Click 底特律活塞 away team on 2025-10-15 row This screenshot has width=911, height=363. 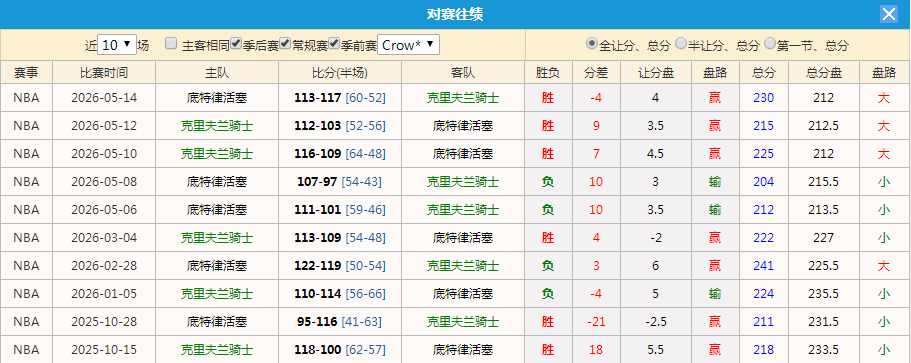[463, 350]
